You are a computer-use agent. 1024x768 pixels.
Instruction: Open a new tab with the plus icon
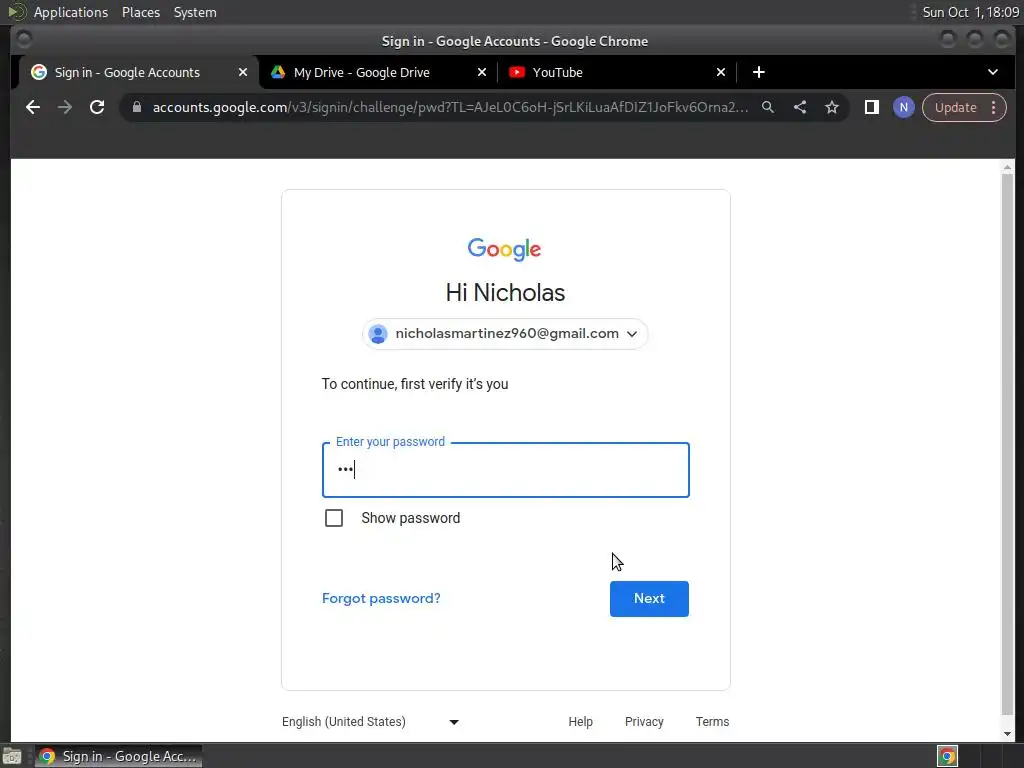(x=758, y=72)
